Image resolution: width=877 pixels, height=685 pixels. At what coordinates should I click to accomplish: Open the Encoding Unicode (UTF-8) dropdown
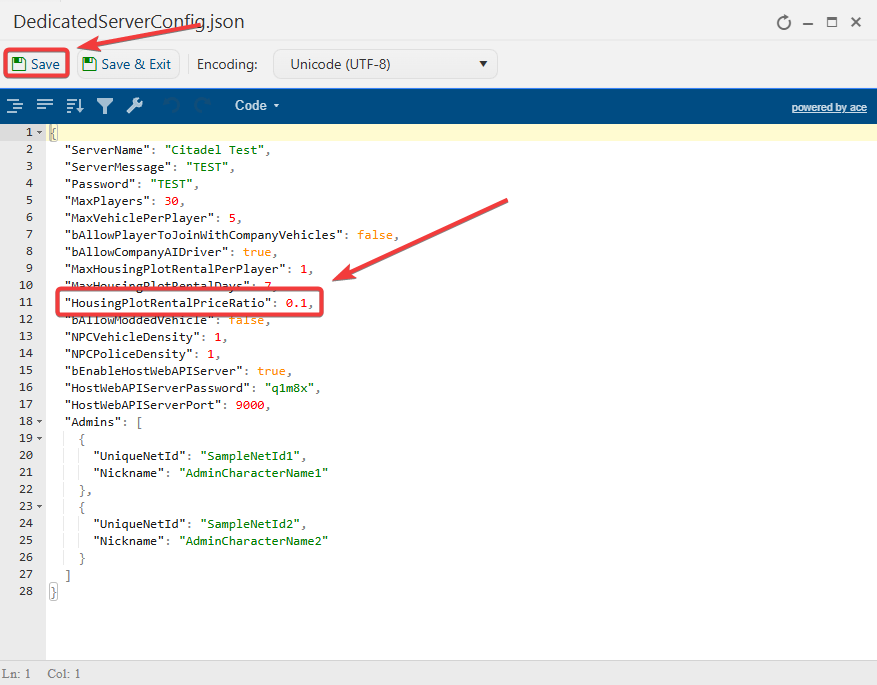385,64
